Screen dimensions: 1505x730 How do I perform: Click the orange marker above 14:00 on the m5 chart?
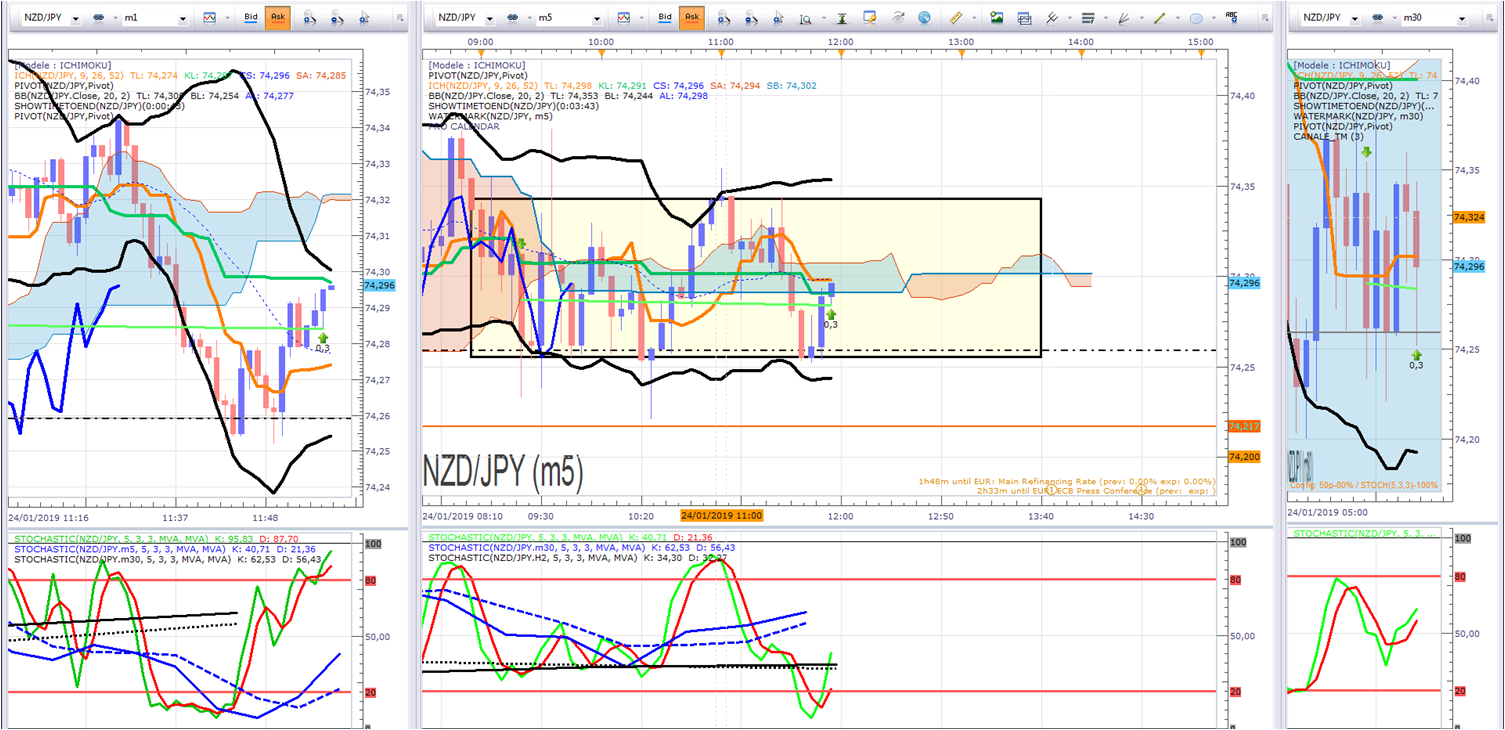pyautogui.click(x=1081, y=52)
